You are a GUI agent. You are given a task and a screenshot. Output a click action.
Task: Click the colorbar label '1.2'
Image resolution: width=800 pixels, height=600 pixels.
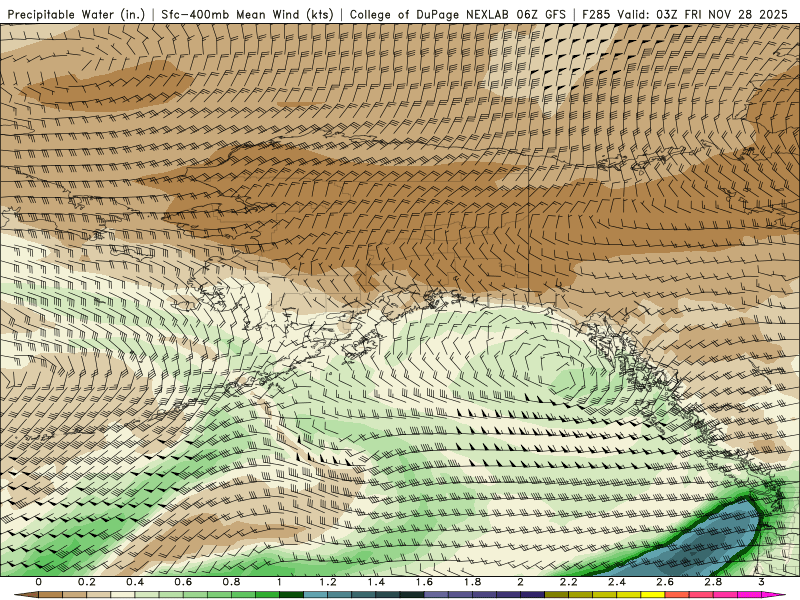(x=328, y=582)
